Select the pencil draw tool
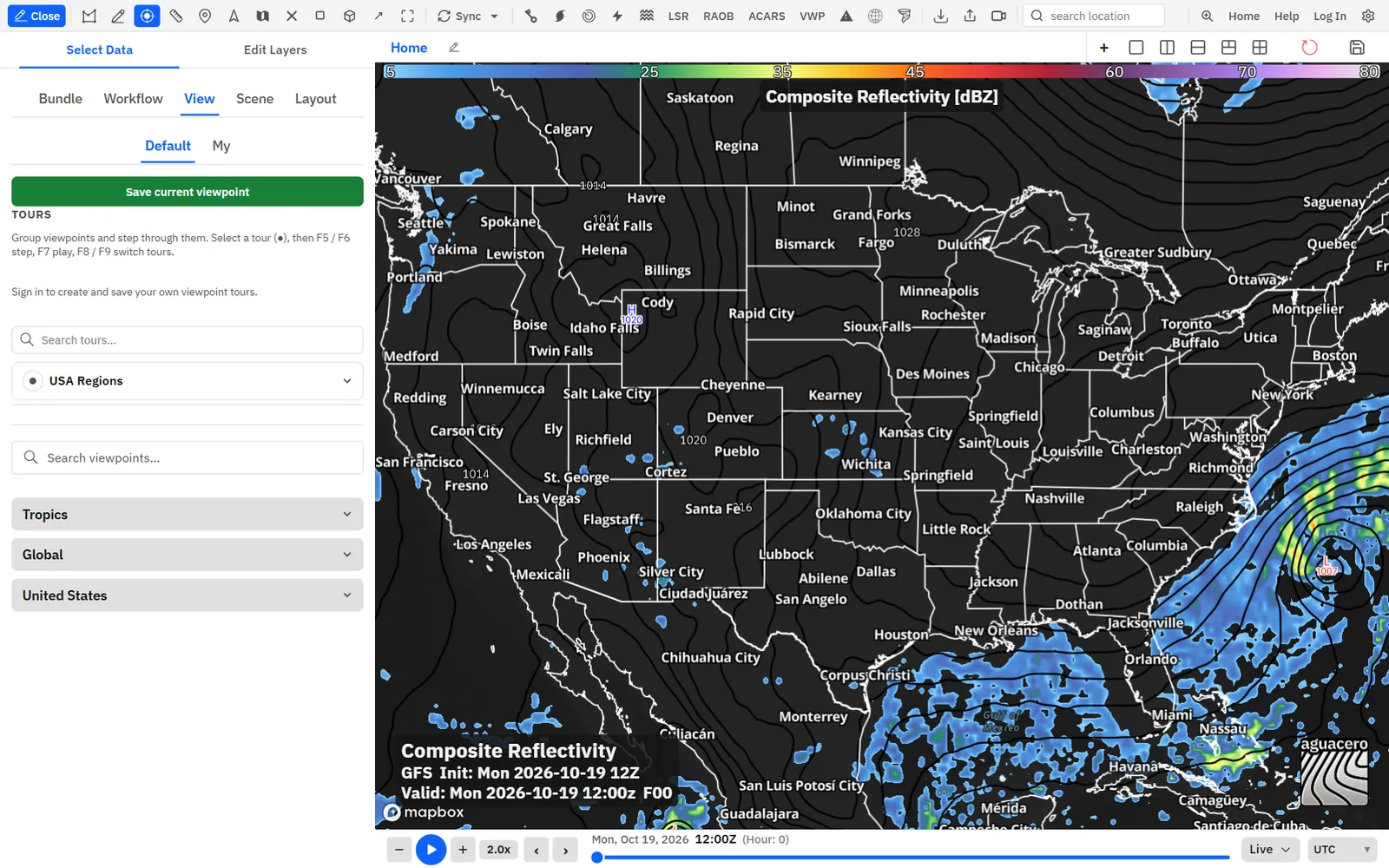The height and width of the screenshot is (868, 1389). pos(118,16)
